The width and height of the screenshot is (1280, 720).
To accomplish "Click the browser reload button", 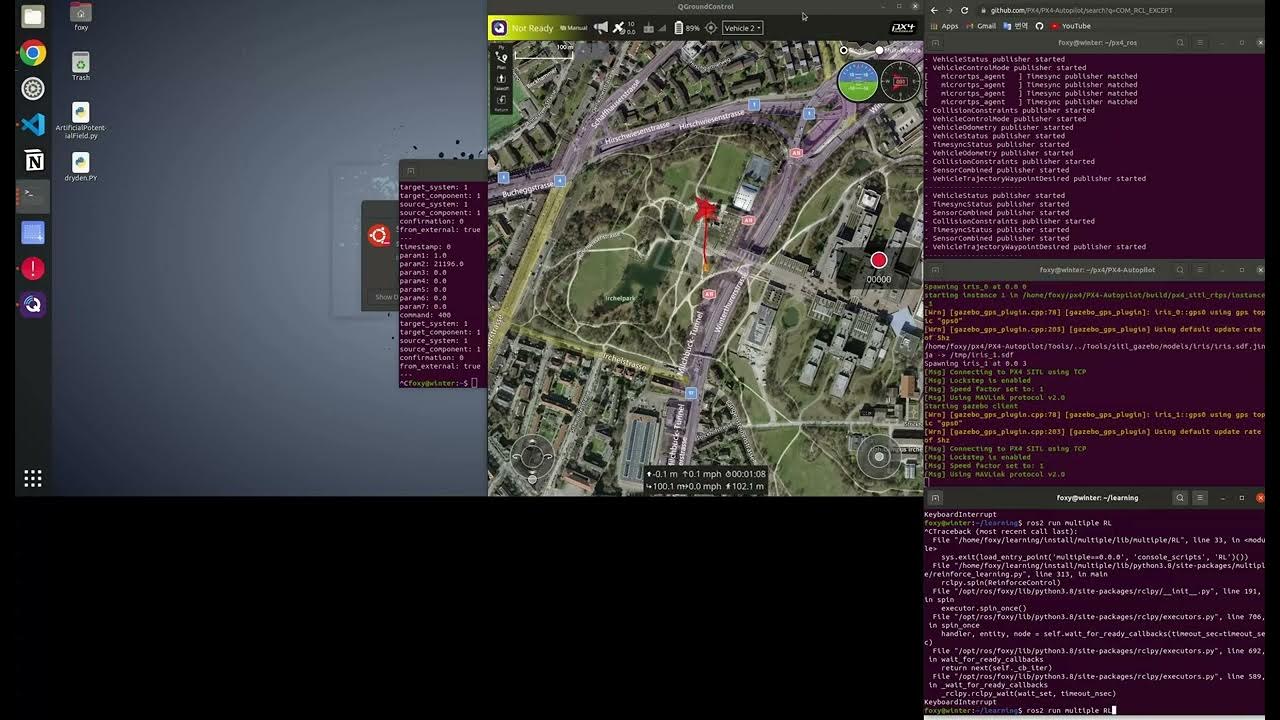I will click(964, 10).
